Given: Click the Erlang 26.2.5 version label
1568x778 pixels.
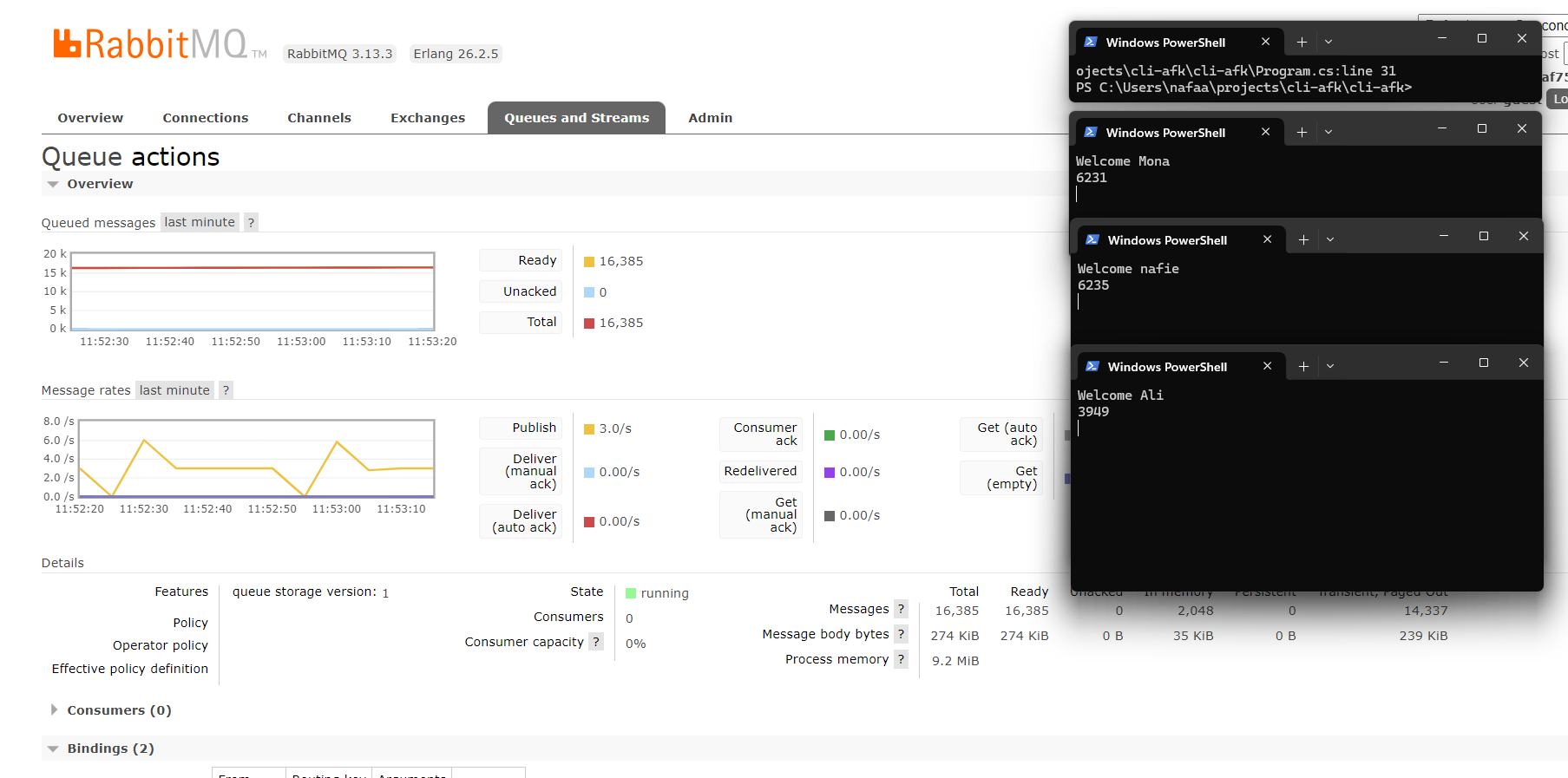Looking at the screenshot, I should 456,54.
